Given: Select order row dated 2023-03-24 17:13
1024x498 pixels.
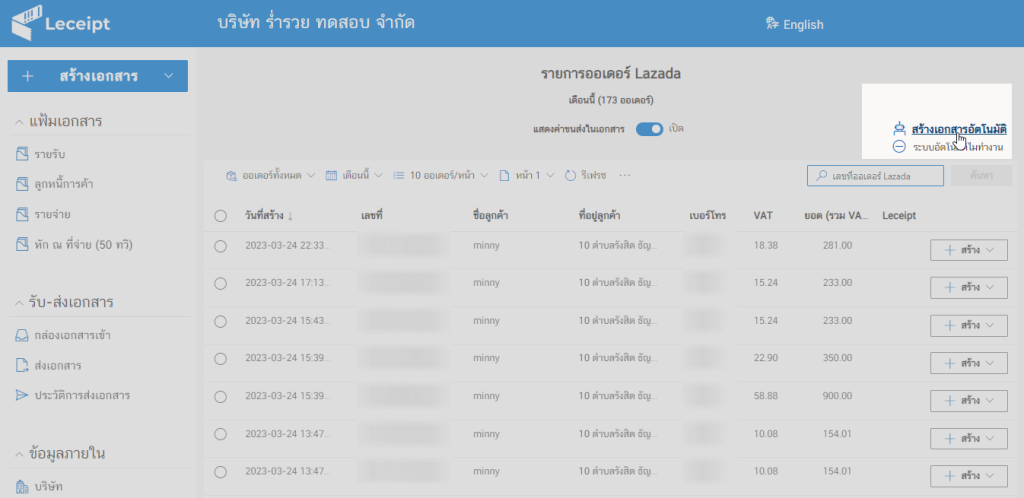Looking at the screenshot, I should click(220, 283).
